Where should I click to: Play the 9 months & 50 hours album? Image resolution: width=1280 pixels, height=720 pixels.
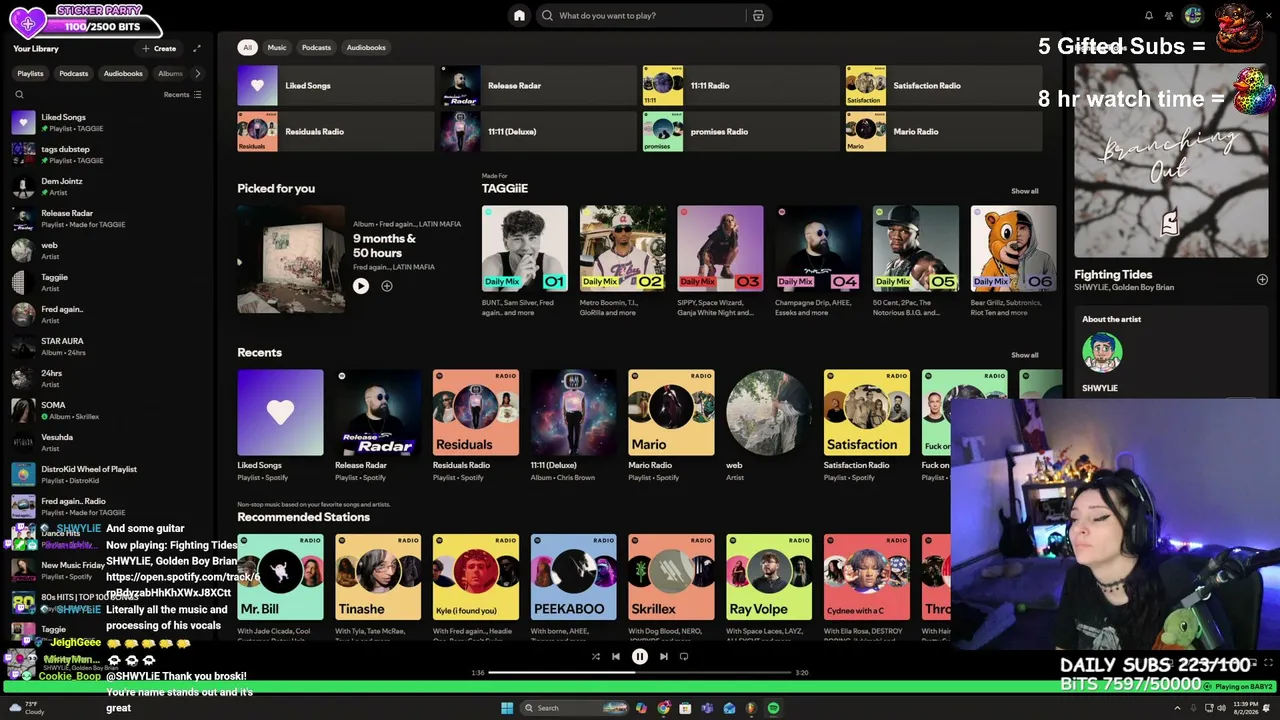pos(361,286)
